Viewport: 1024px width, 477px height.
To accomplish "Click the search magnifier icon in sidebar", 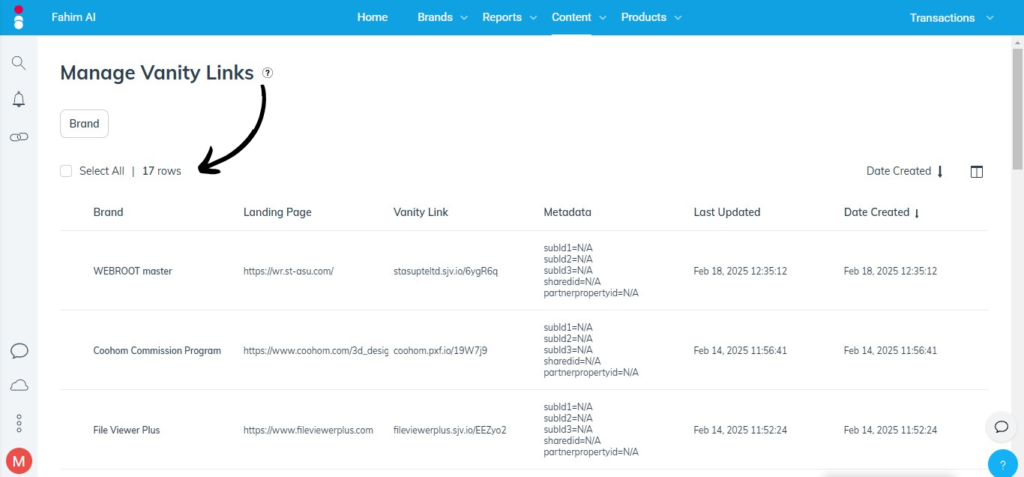I will coord(18,63).
